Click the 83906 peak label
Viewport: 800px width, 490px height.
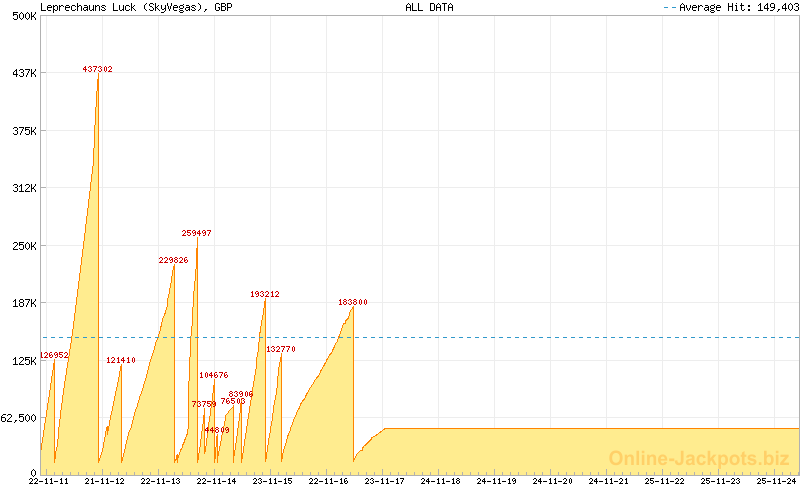coord(241,394)
